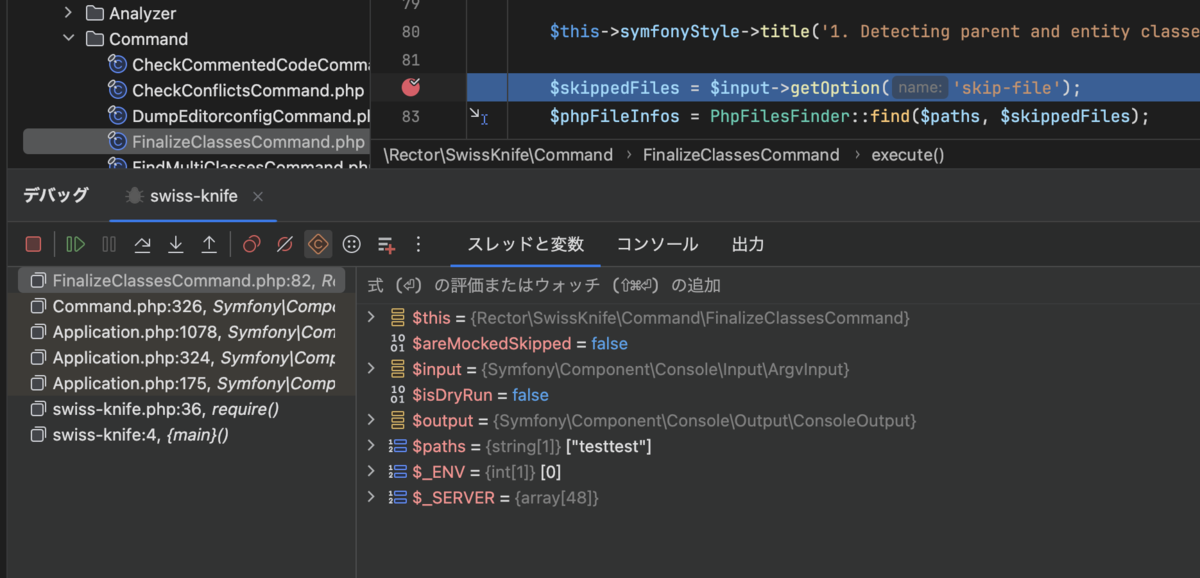Expand the $_SERVER array variable
This screenshot has height=578, width=1200.
371,497
